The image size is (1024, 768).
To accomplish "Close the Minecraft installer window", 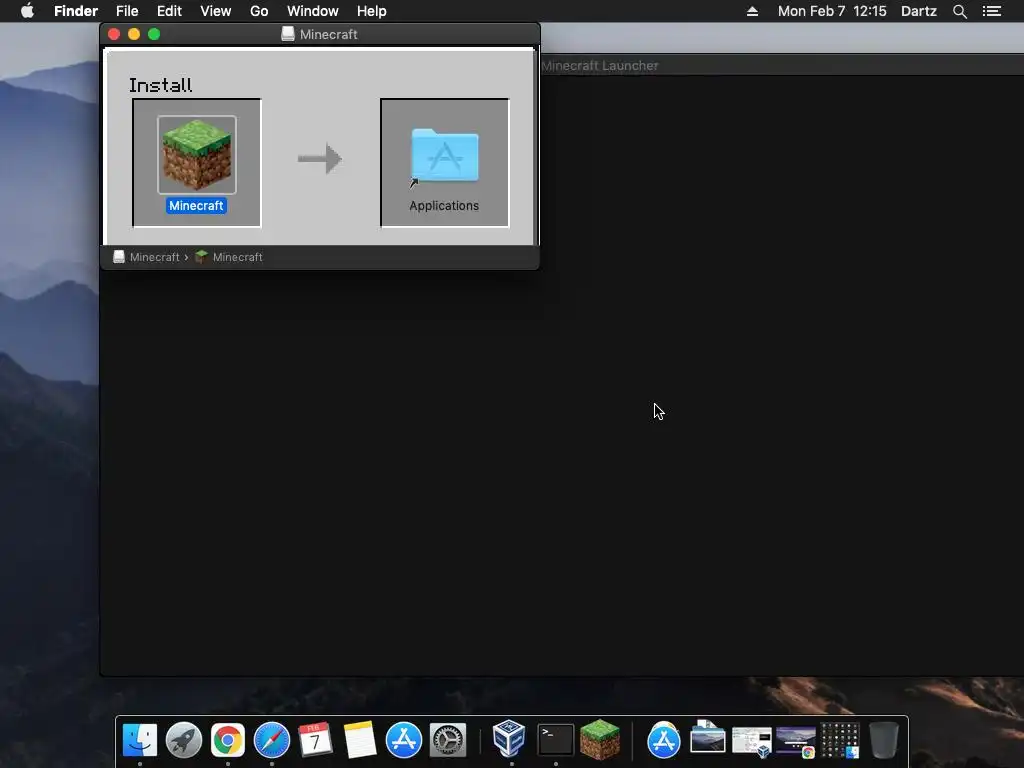I will pos(114,34).
